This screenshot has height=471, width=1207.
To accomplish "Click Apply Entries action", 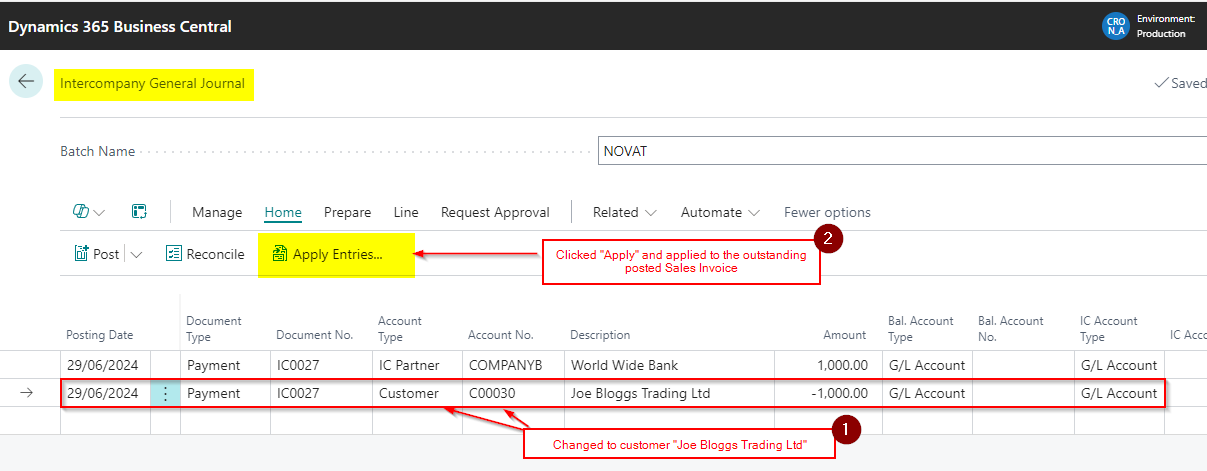I will click(327, 254).
